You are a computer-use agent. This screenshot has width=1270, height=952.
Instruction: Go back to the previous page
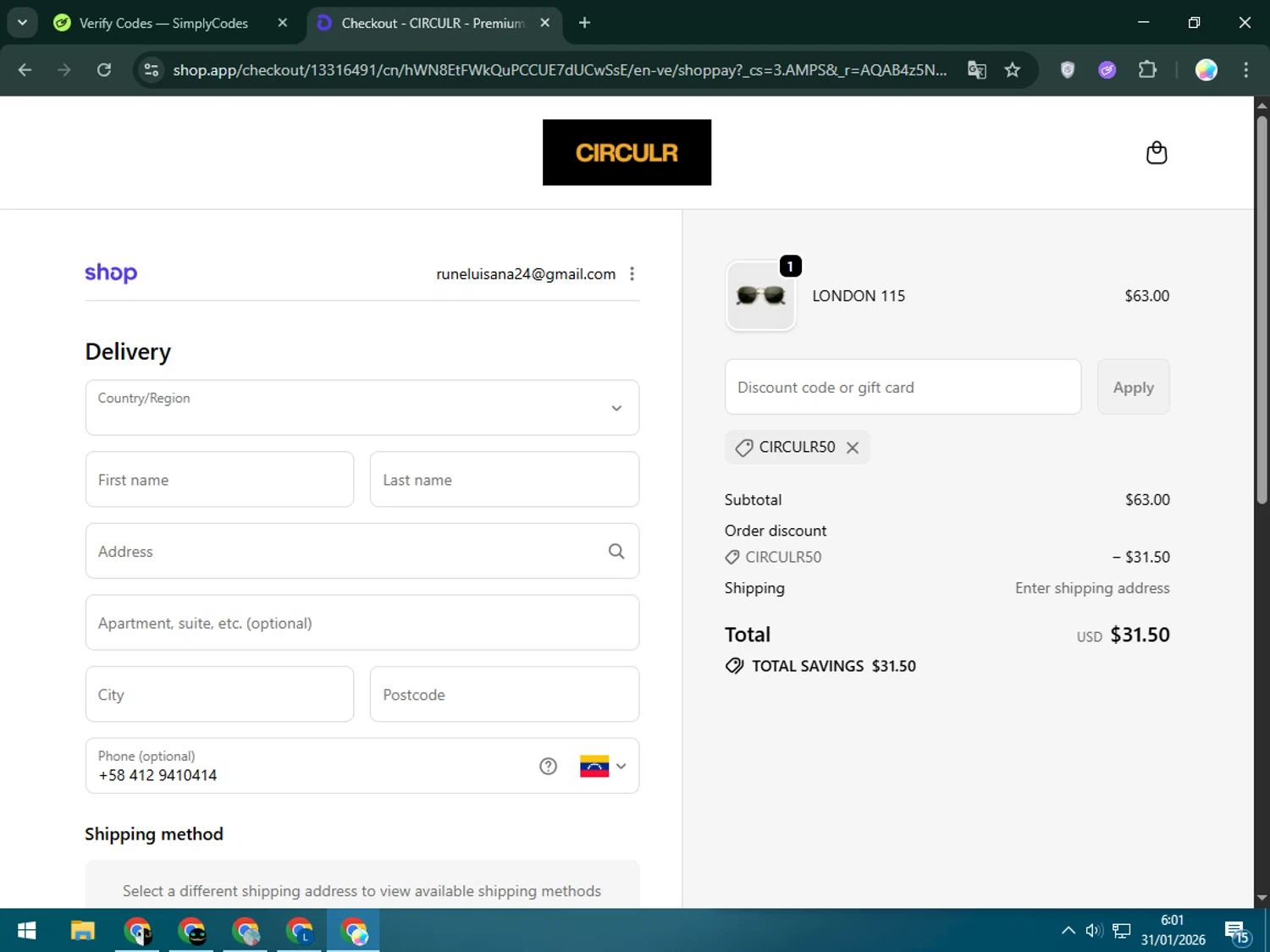[x=25, y=70]
